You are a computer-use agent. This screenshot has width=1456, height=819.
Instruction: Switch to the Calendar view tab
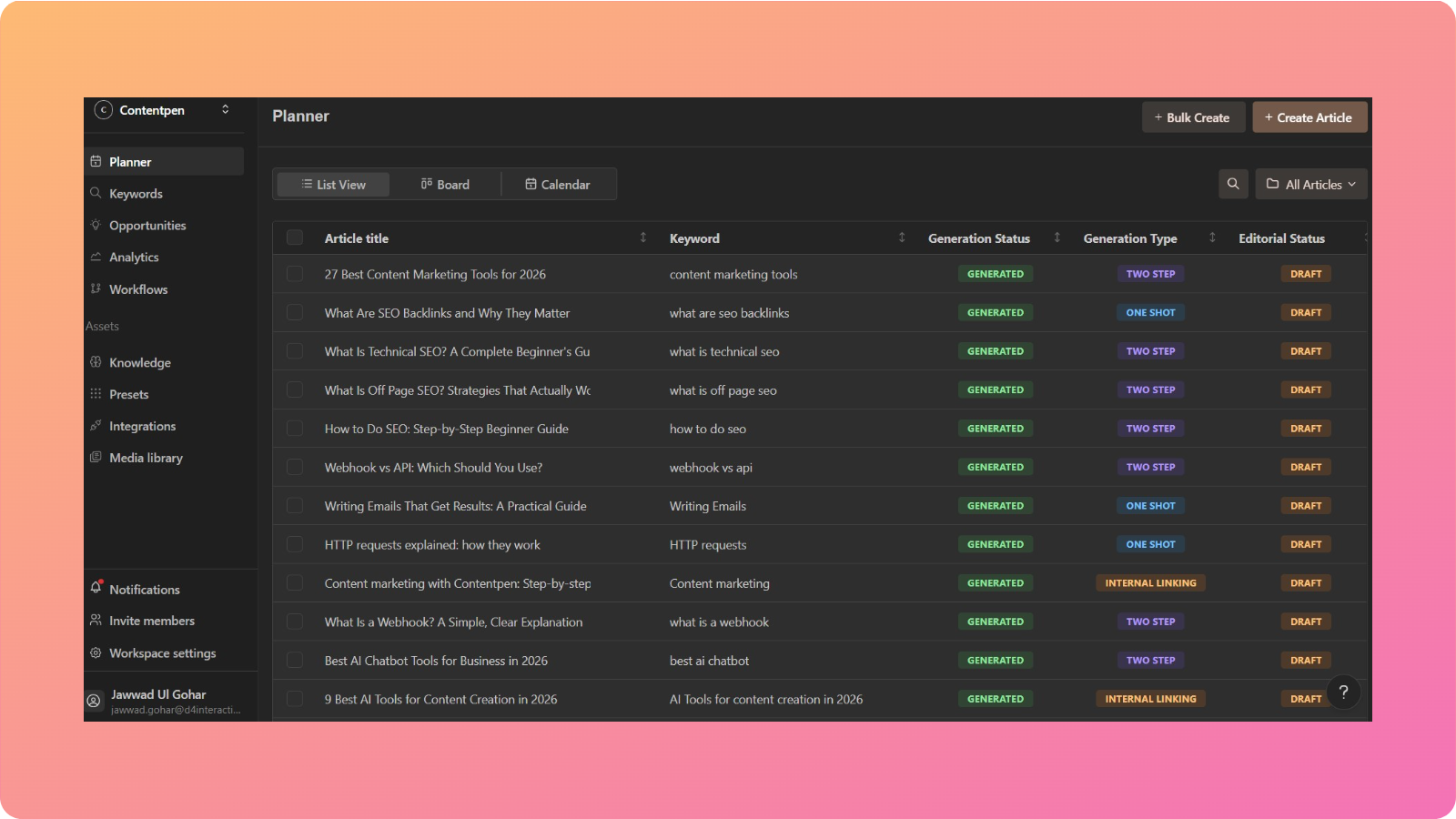click(x=558, y=185)
